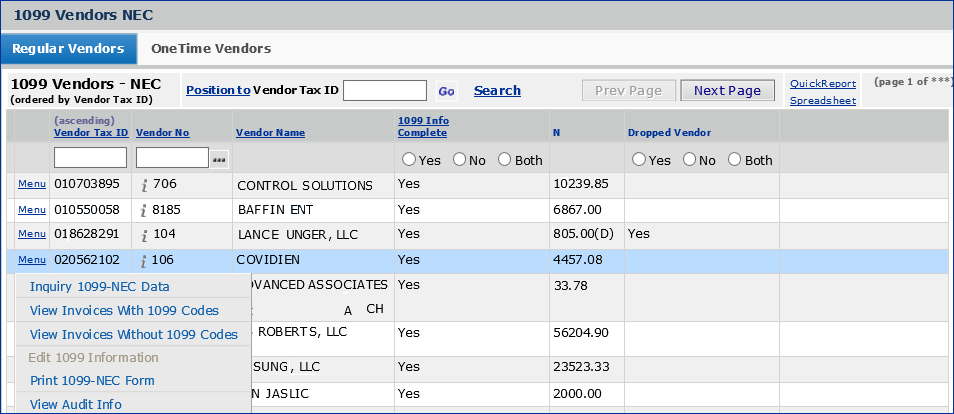Click the Next Page button

pos(727,91)
